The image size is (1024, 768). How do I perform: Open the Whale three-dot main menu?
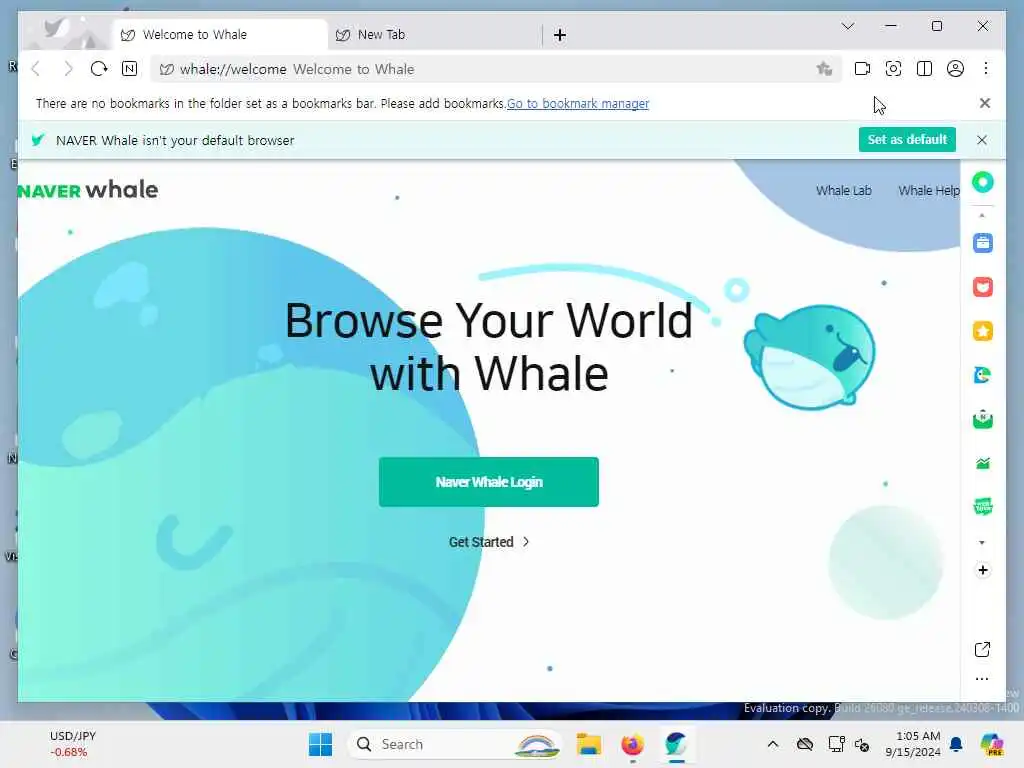[986, 69]
